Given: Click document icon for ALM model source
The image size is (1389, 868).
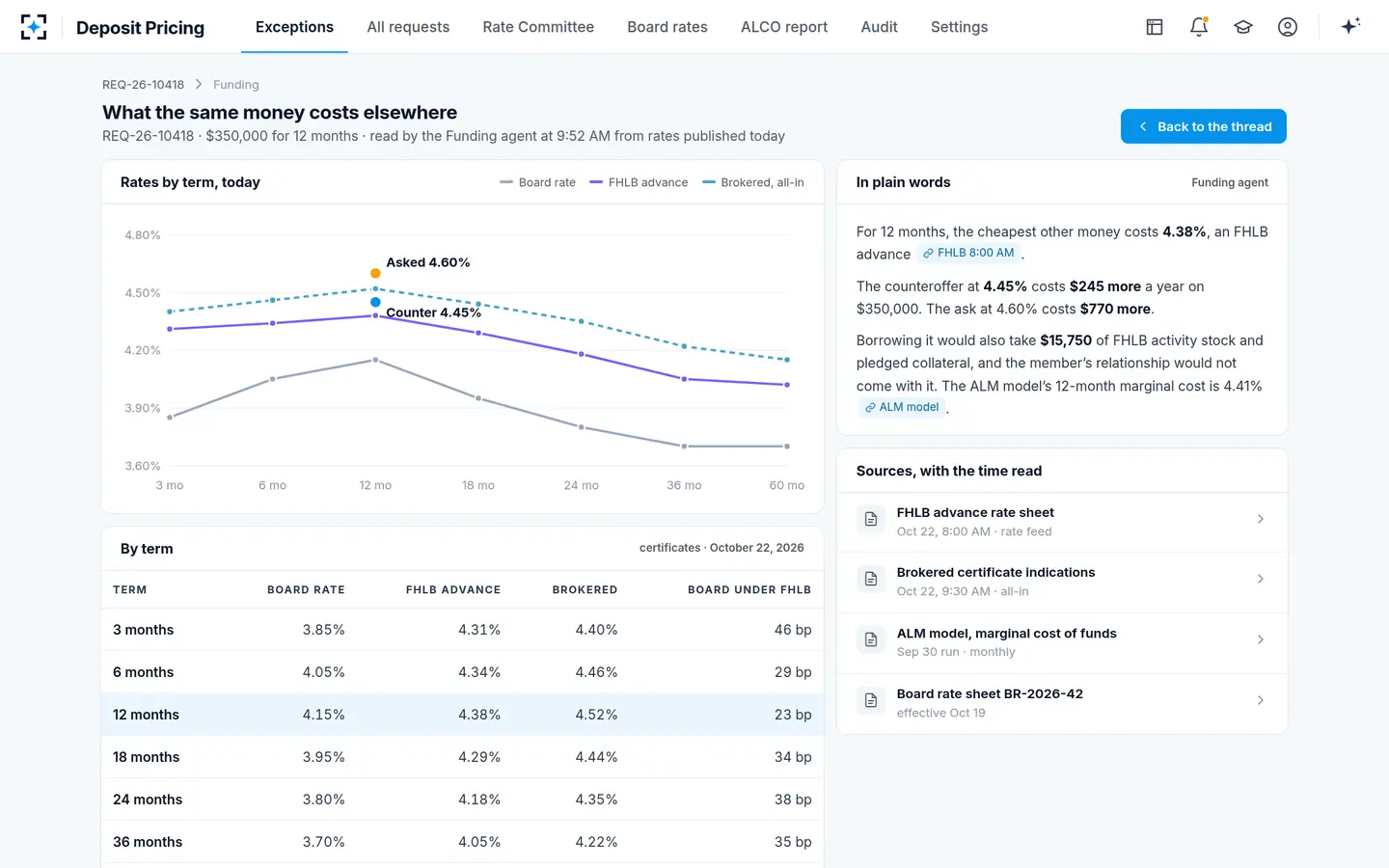Looking at the screenshot, I should [x=871, y=639].
